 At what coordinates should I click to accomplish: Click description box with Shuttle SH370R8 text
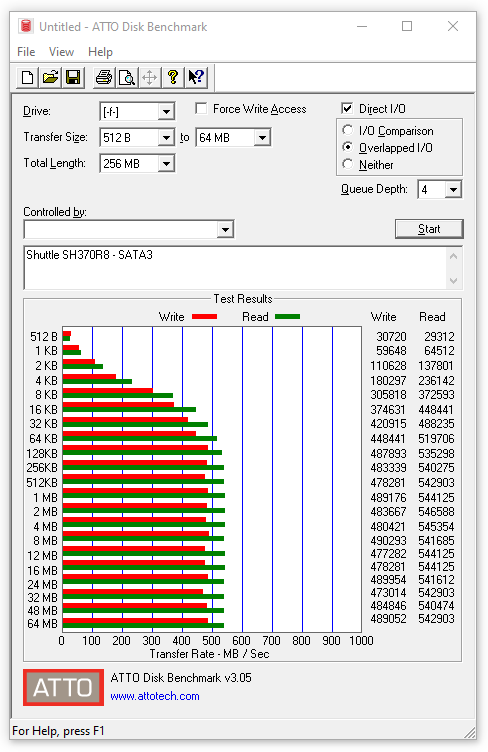pos(235,268)
